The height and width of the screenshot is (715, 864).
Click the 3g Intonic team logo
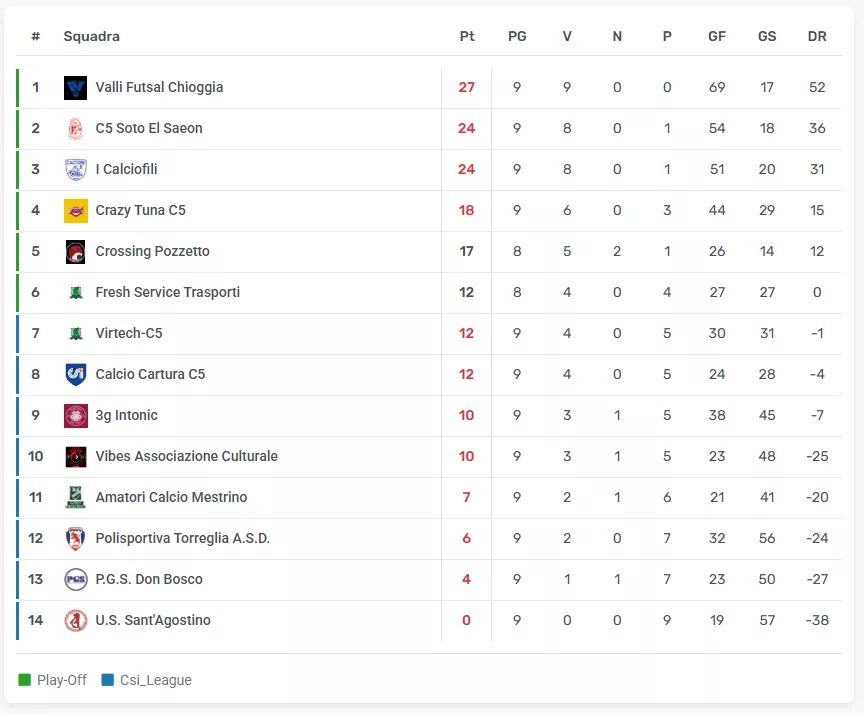(x=76, y=416)
